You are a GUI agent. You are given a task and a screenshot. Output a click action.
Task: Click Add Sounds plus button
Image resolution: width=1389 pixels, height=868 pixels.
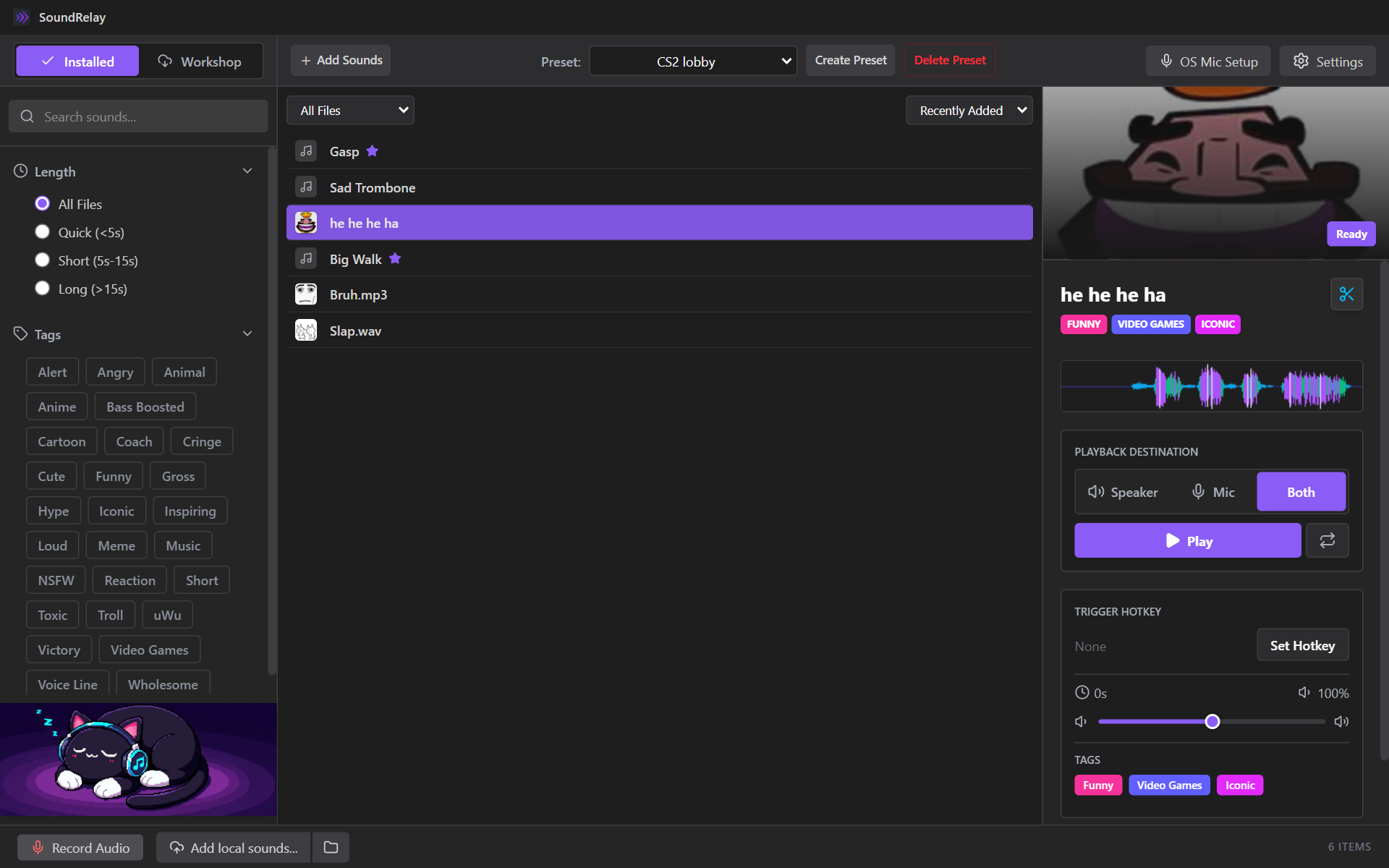pyautogui.click(x=341, y=60)
